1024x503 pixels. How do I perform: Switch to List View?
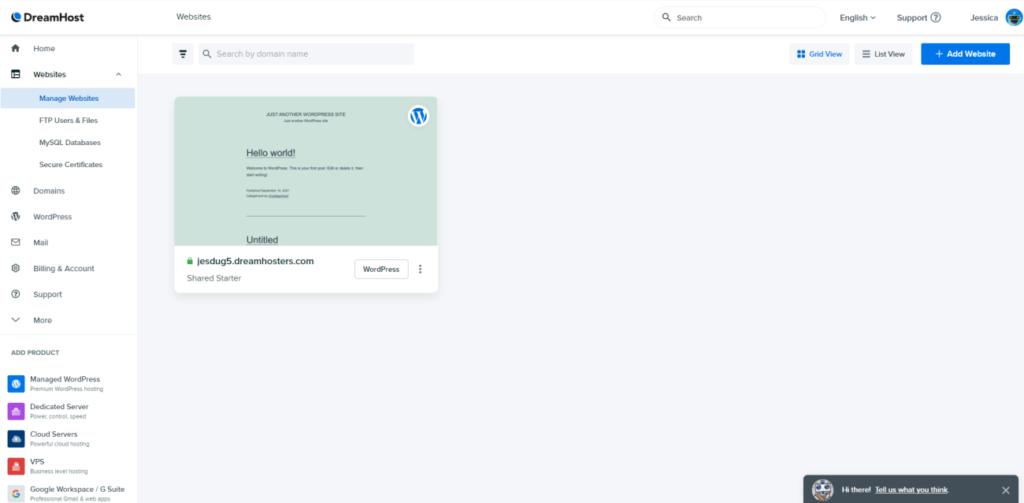884,54
